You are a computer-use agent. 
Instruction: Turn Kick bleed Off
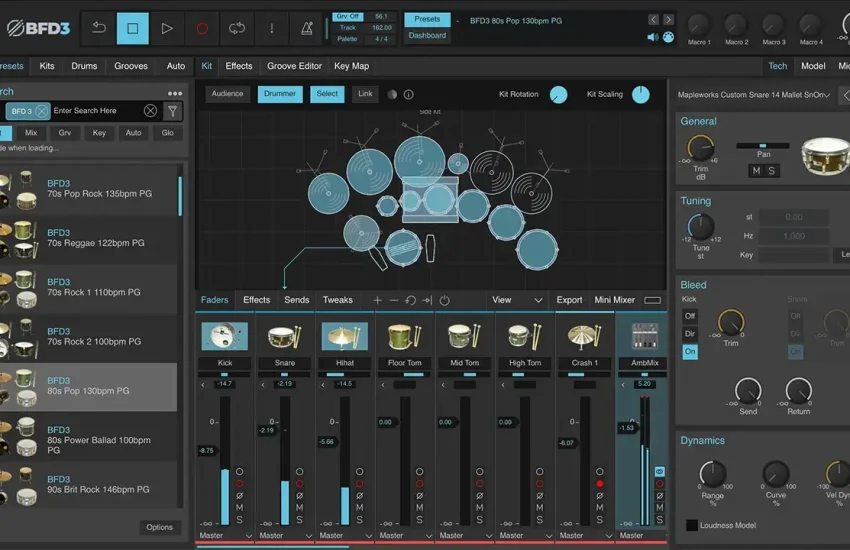[690, 316]
